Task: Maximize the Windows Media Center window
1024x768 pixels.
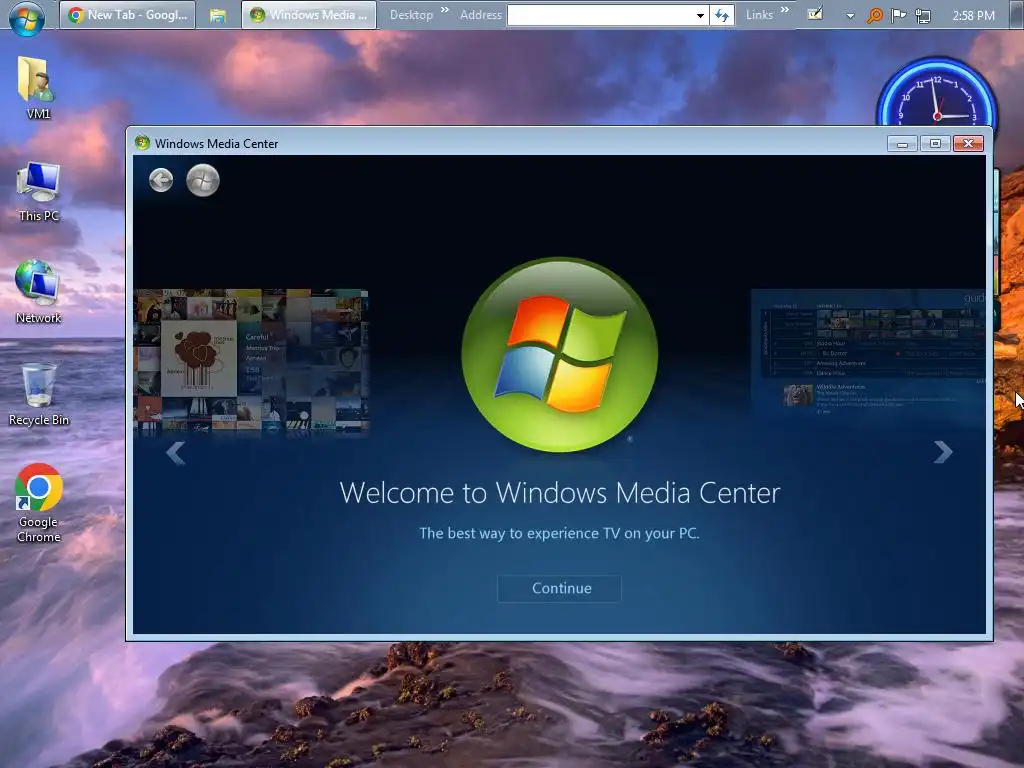Action: 935,144
